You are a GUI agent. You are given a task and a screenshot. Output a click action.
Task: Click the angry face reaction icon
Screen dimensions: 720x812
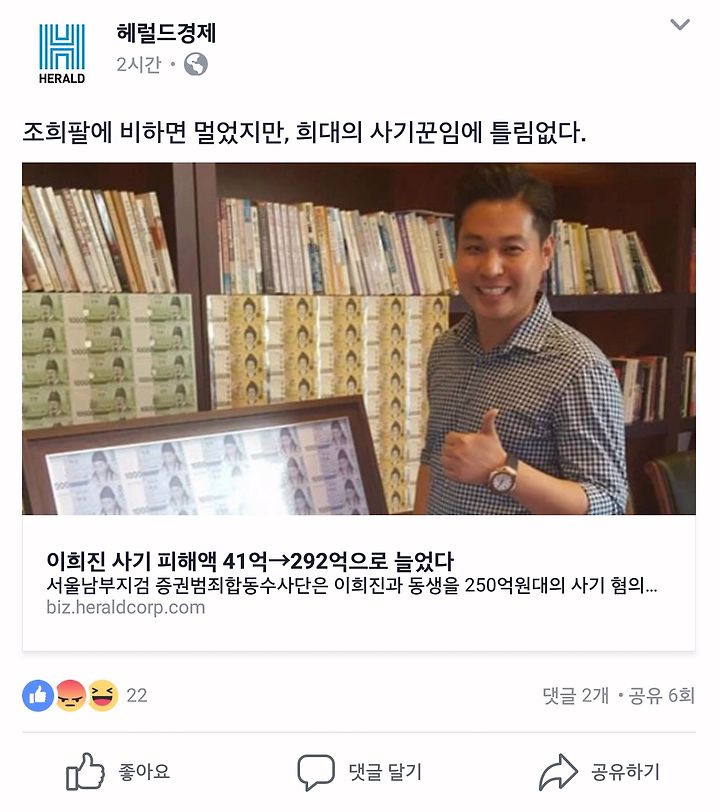(x=70, y=695)
